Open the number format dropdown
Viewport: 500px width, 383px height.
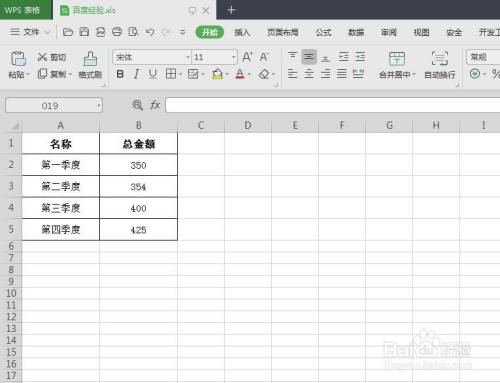[483, 57]
